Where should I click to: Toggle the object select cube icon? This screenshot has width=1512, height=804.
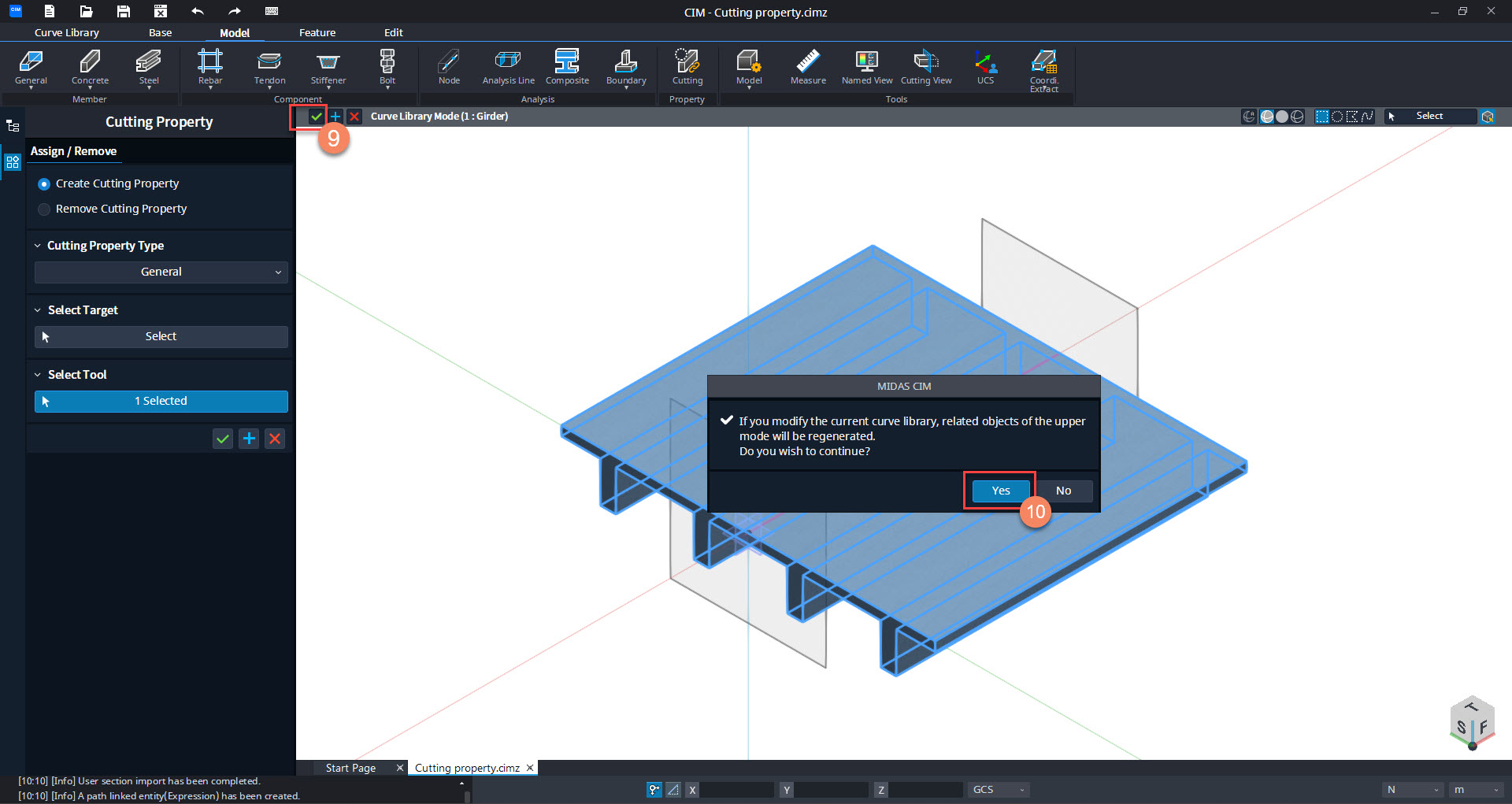tap(1488, 117)
